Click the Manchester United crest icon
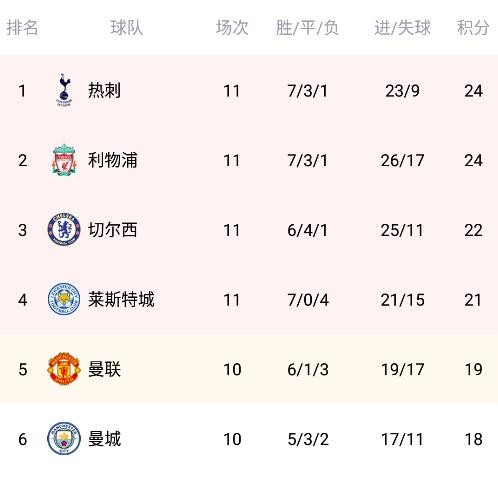498x478 pixels. [64, 369]
